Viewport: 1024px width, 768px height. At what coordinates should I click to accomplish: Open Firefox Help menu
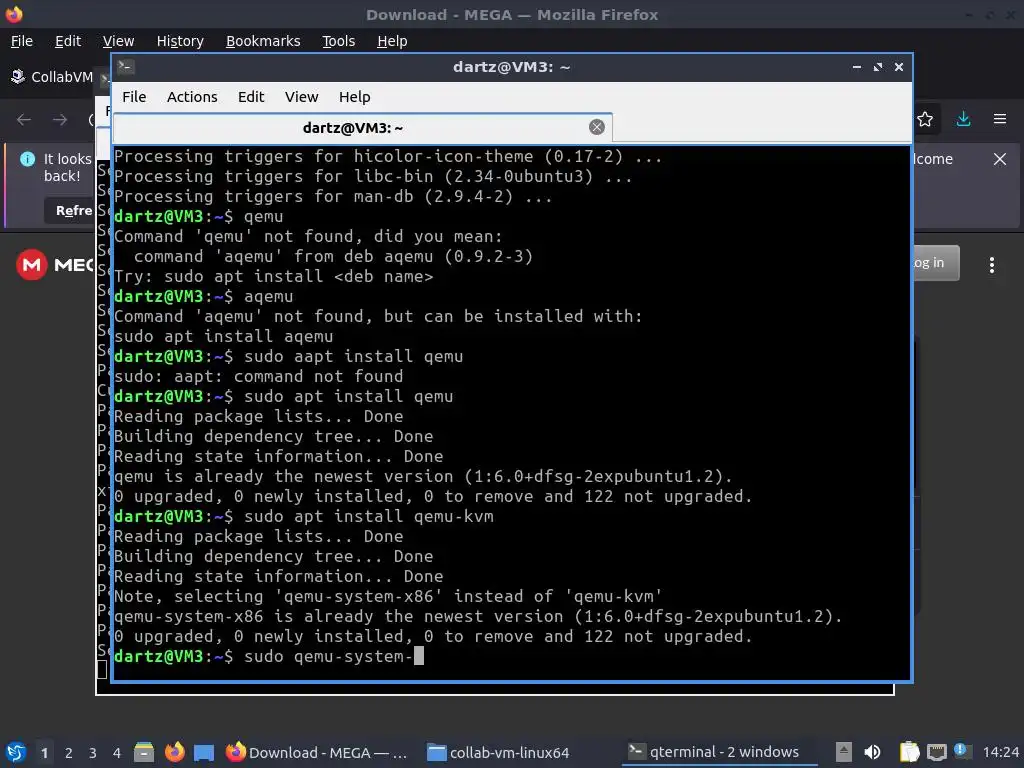(x=392, y=41)
